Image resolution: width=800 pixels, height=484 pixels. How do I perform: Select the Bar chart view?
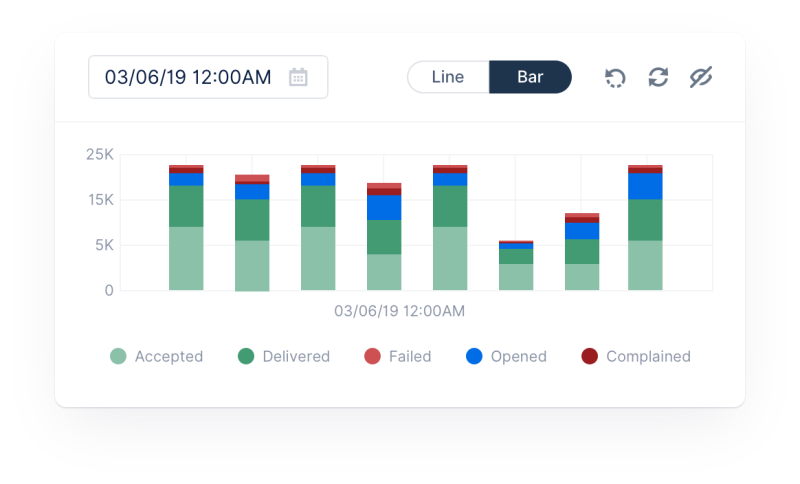click(x=530, y=77)
